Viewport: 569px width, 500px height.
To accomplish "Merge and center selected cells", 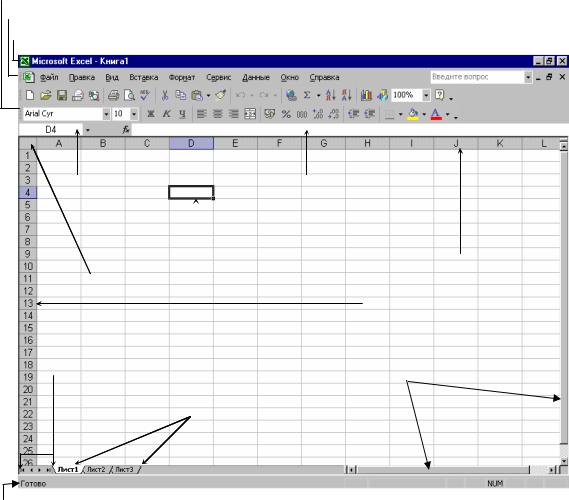I will [250, 114].
